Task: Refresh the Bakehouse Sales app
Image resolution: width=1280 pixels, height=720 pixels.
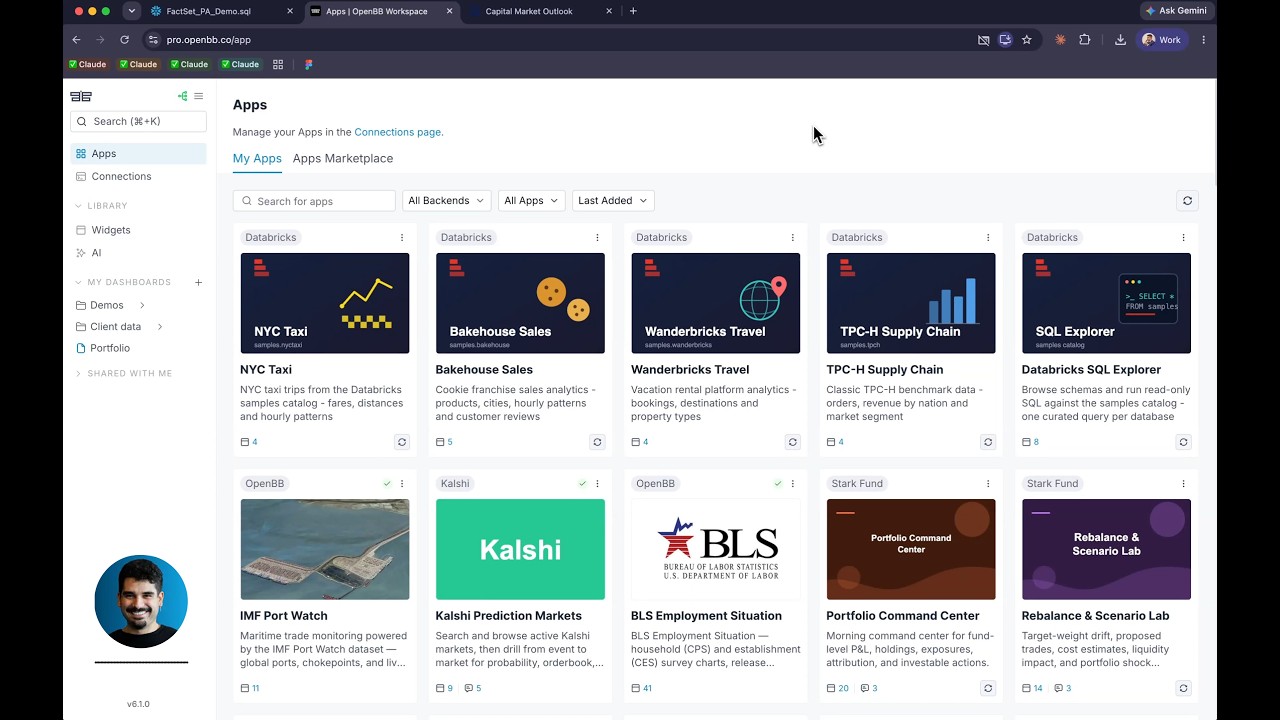Action: (597, 442)
